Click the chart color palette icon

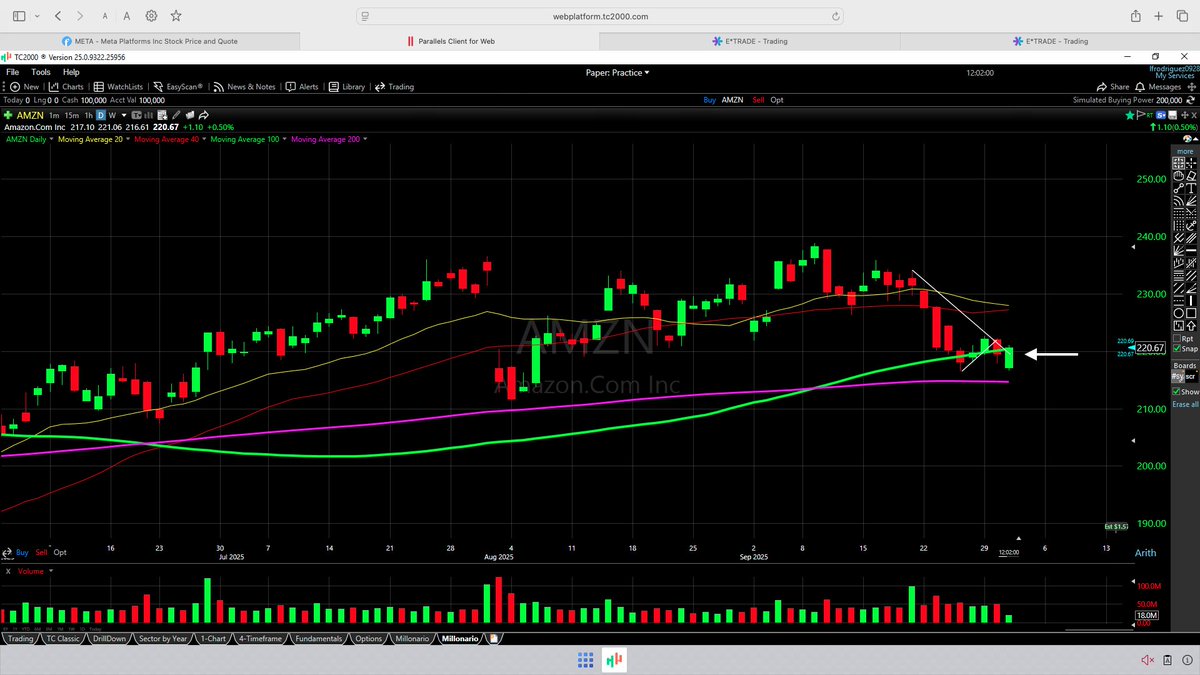click(1187, 139)
